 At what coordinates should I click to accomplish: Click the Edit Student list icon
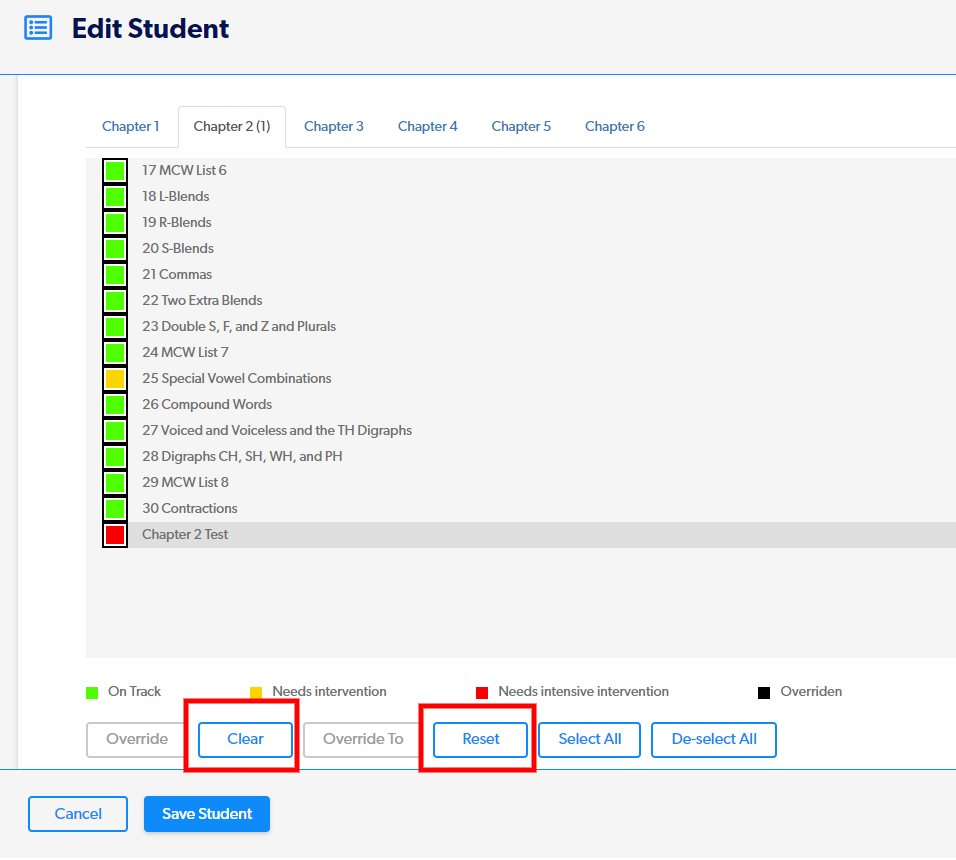38,28
